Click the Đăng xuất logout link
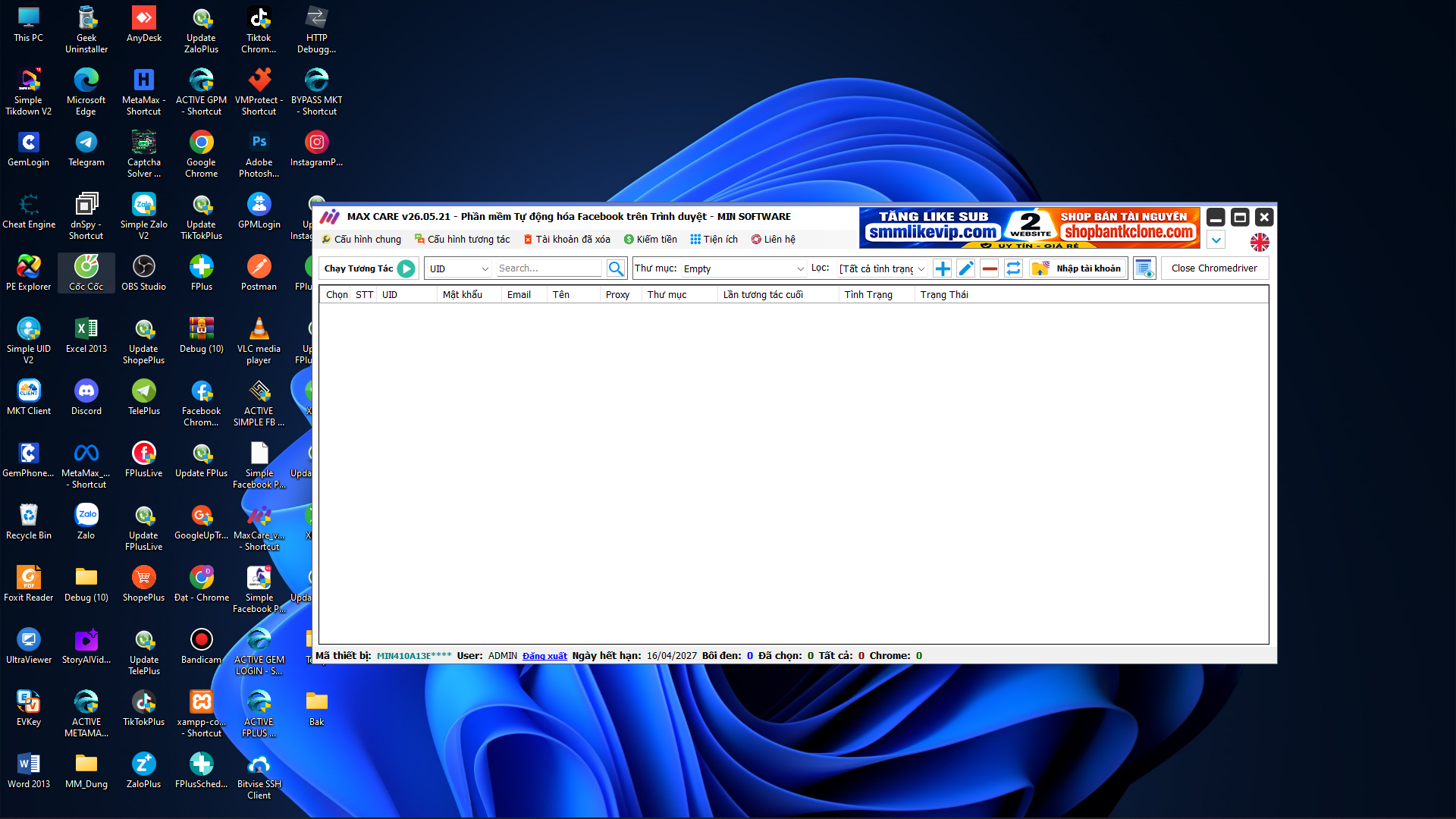Screen dimensions: 1456x819 544,656
